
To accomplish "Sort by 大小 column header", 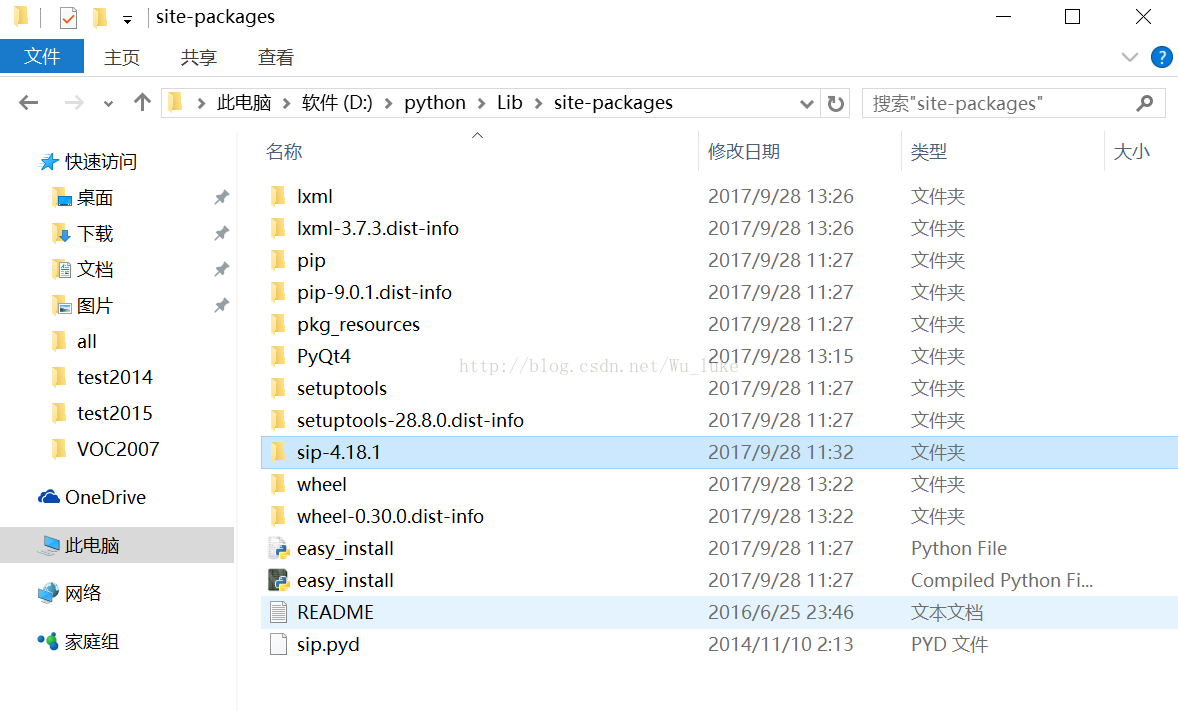I will [x=1131, y=152].
